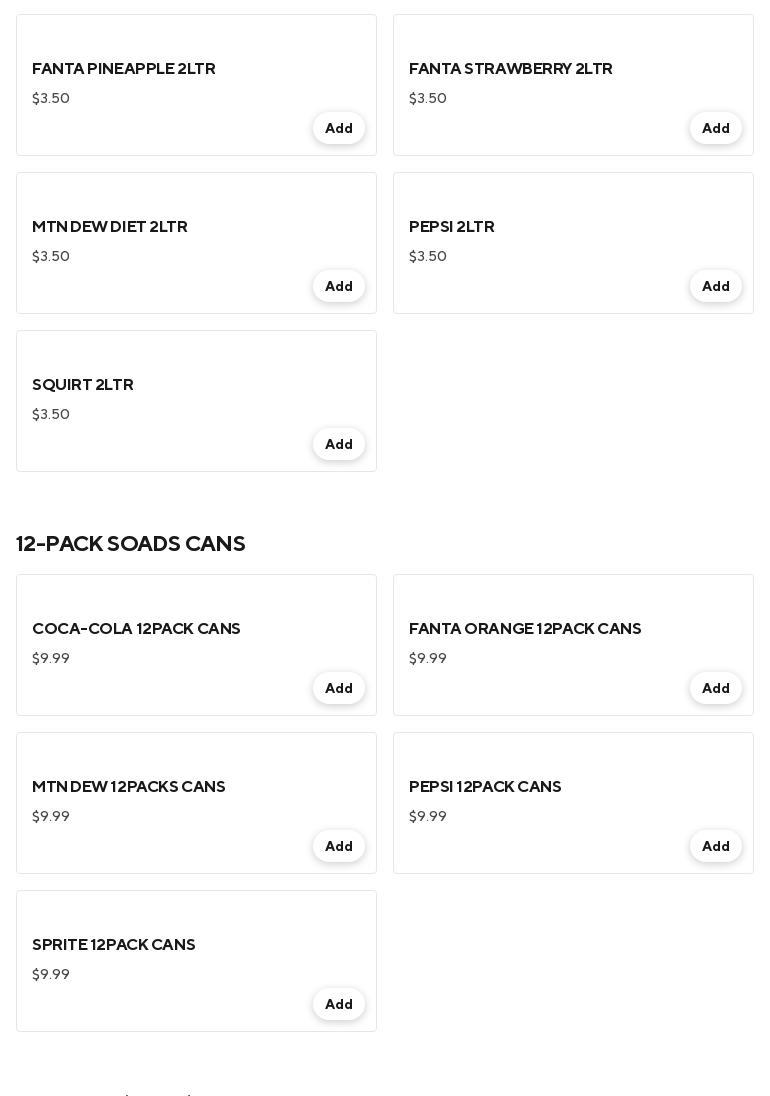View the Sprite 12Pack Cans item name
This screenshot has width=770, height=1096.
point(114,945)
